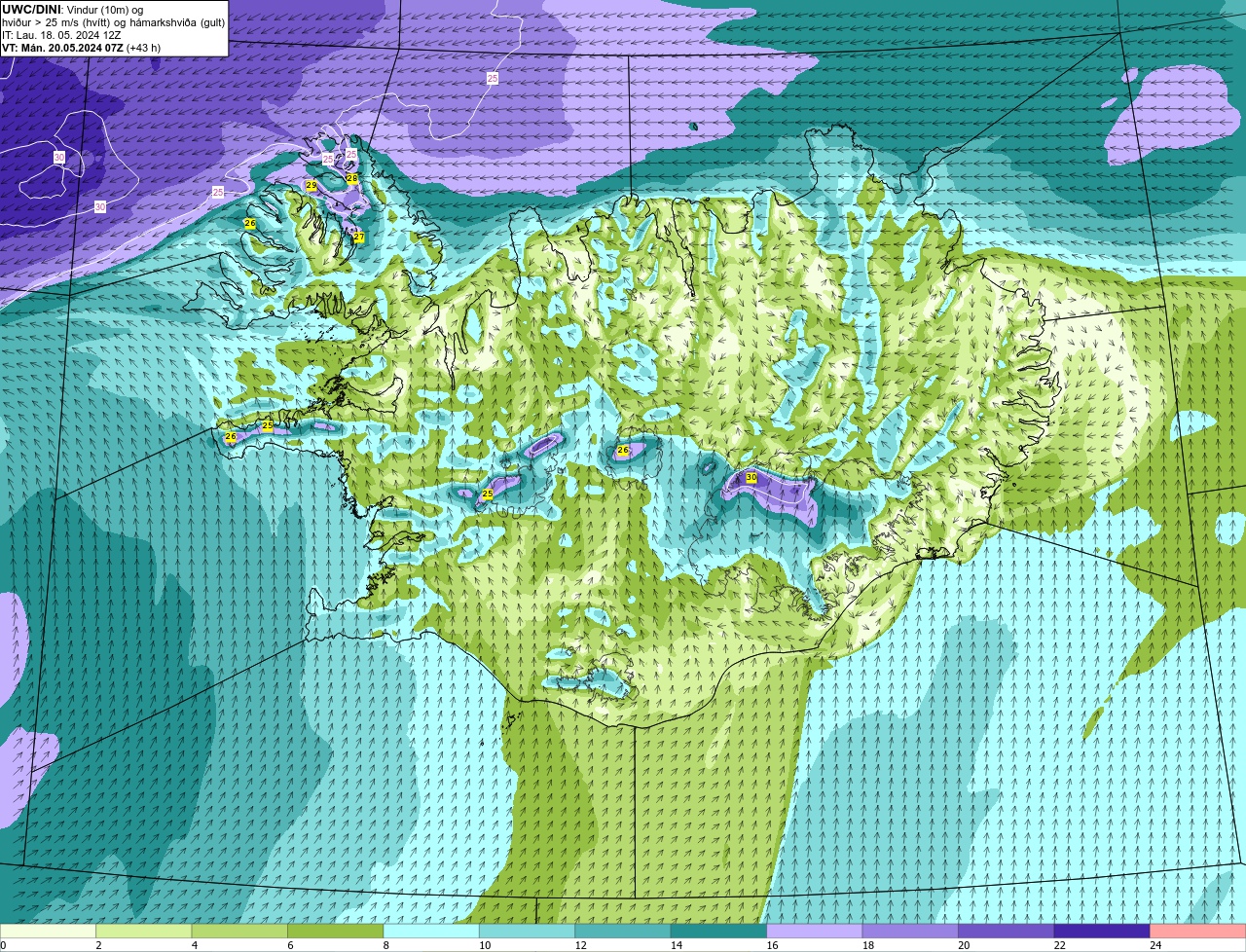The image size is (1246, 952).
Task: Select the light yellow-green 2–4 m/s legend swatch
Action: [144, 932]
